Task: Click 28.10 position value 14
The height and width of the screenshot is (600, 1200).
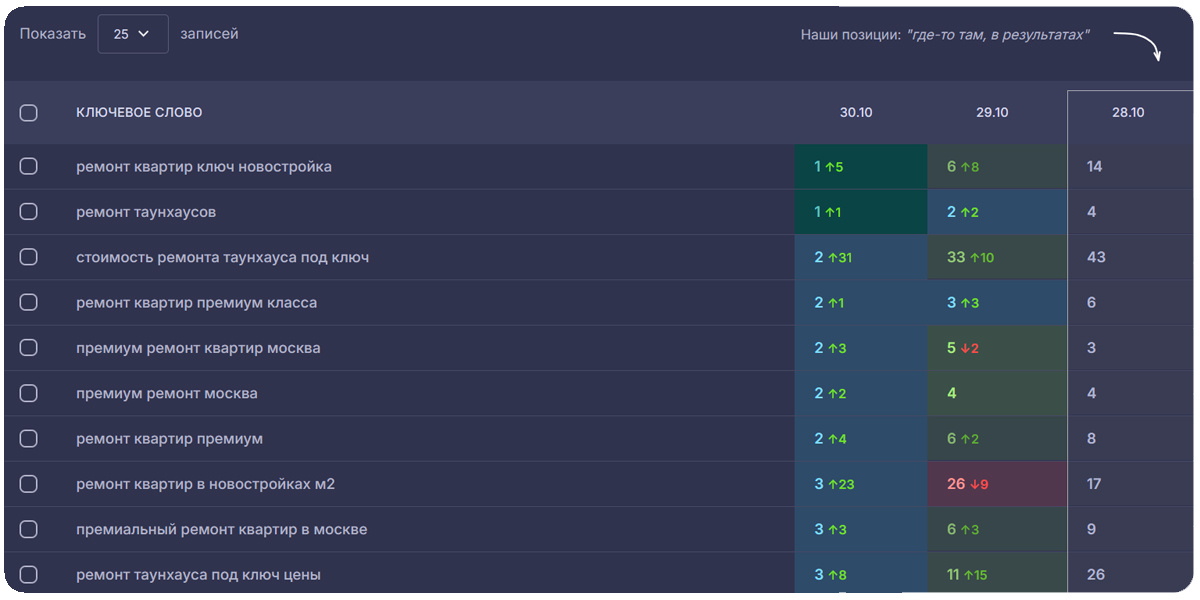Action: click(x=1094, y=166)
